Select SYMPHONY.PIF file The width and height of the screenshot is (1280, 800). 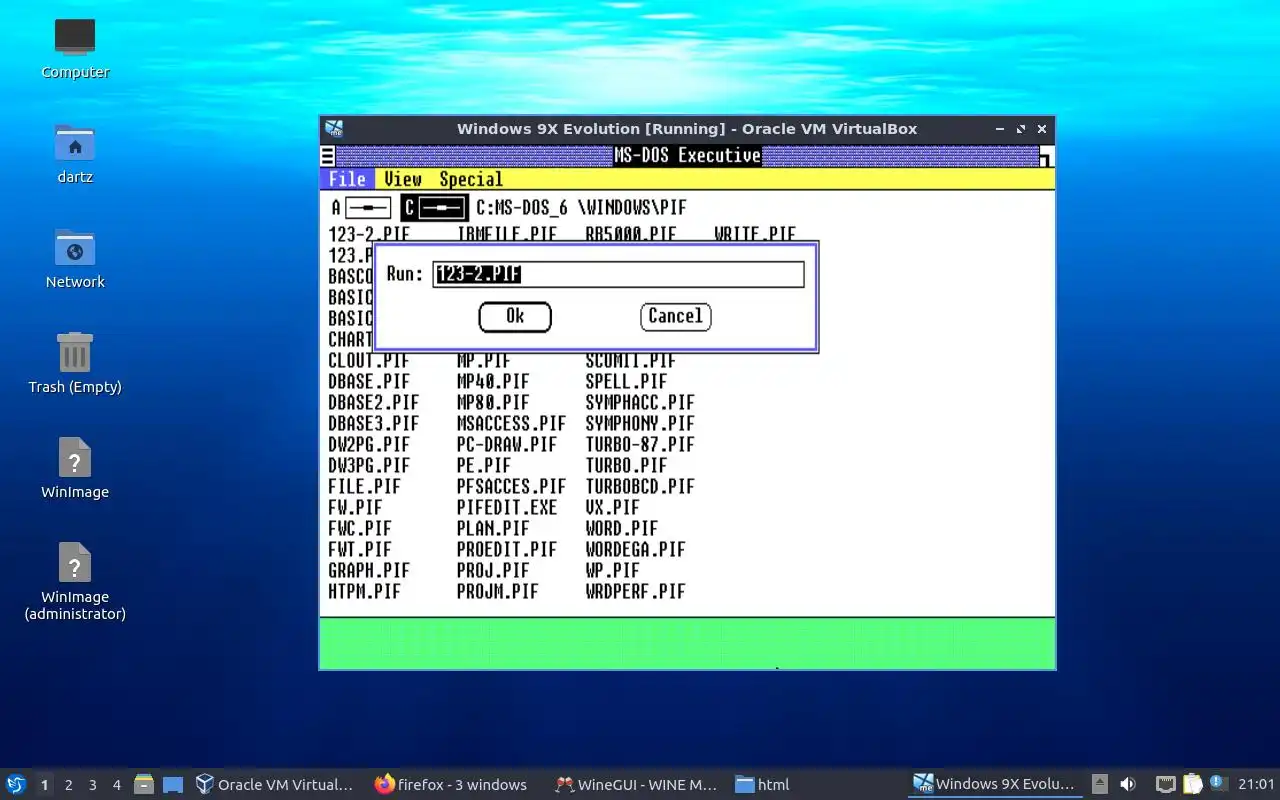click(x=640, y=423)
